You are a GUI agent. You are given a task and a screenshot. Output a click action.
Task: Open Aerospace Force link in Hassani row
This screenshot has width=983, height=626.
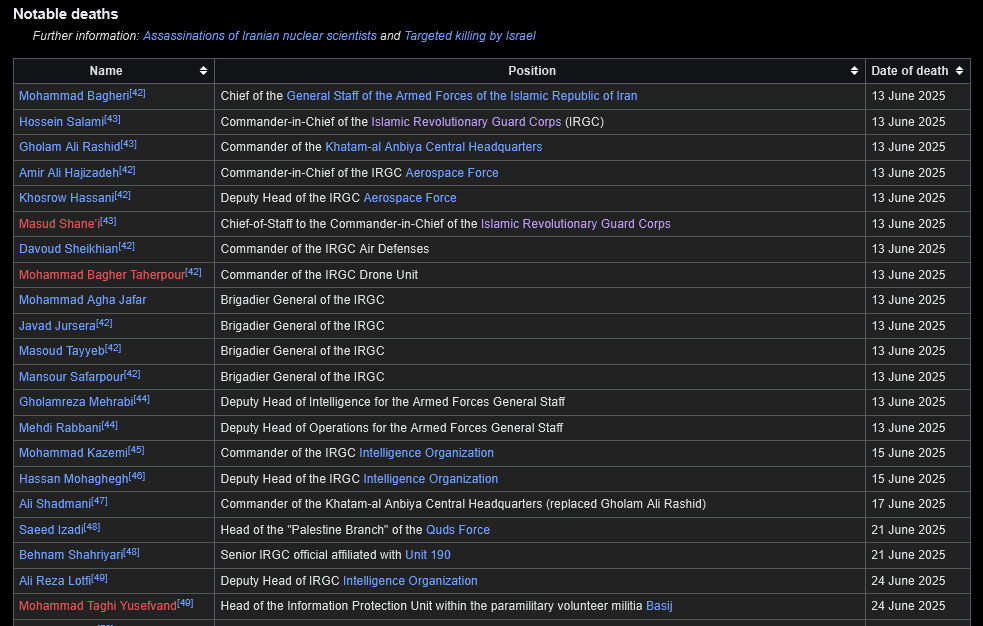[x=410, y=198]
